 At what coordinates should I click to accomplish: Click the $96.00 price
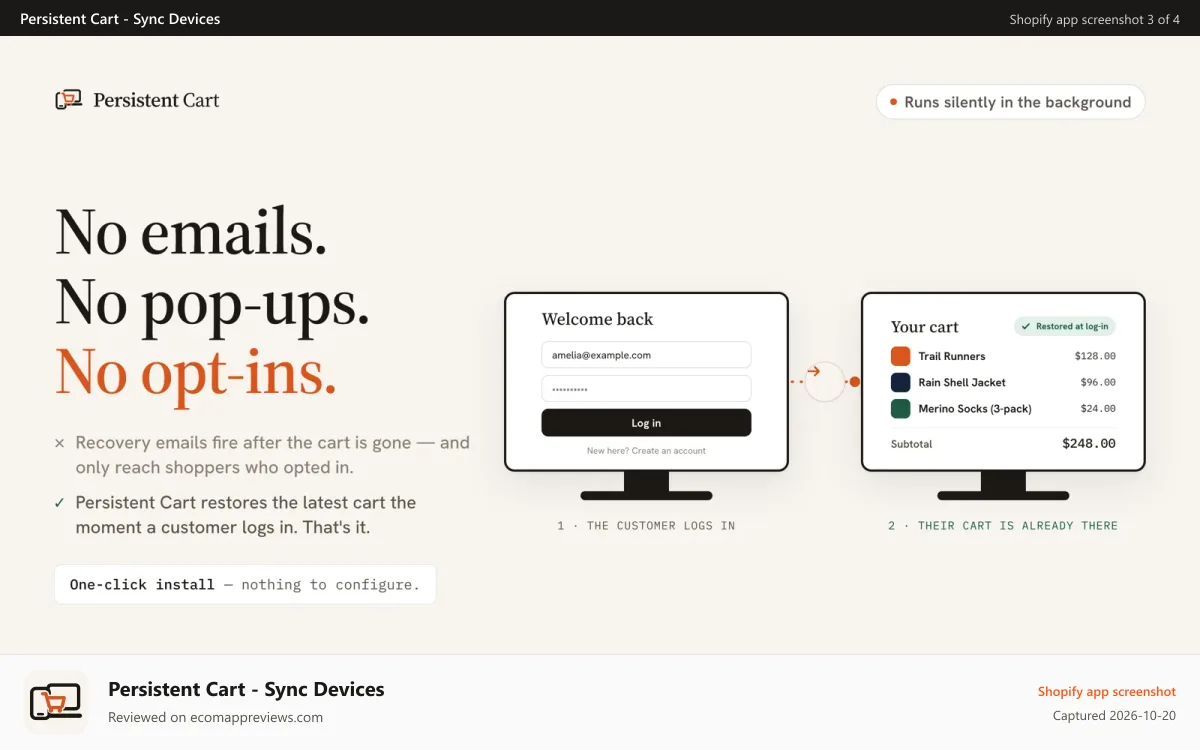point(1098,382)
